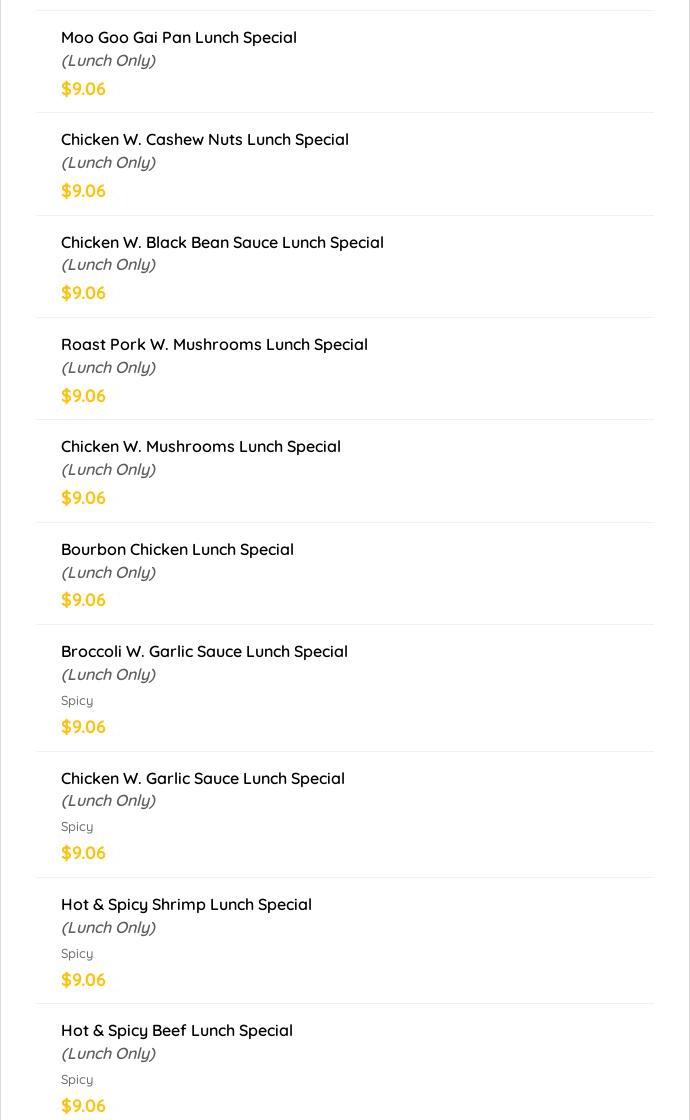The height and width of the screenshot is (1120, 690).
Task: Click the Bourbon Chicken $9.06 price
Action: [x=84, y=600]
